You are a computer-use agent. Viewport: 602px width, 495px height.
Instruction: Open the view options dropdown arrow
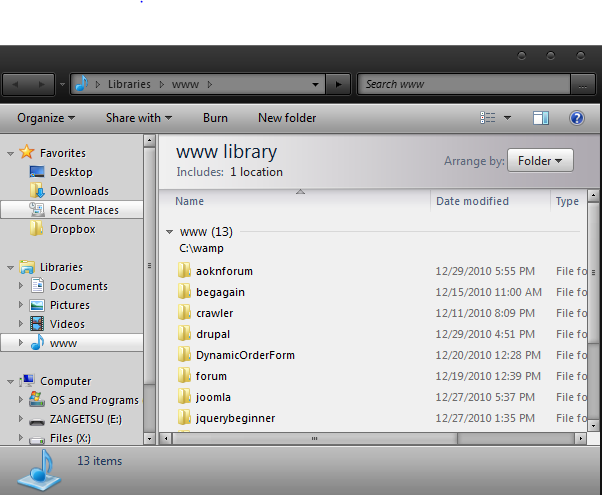pyautogui.click(x=507, y=118)
